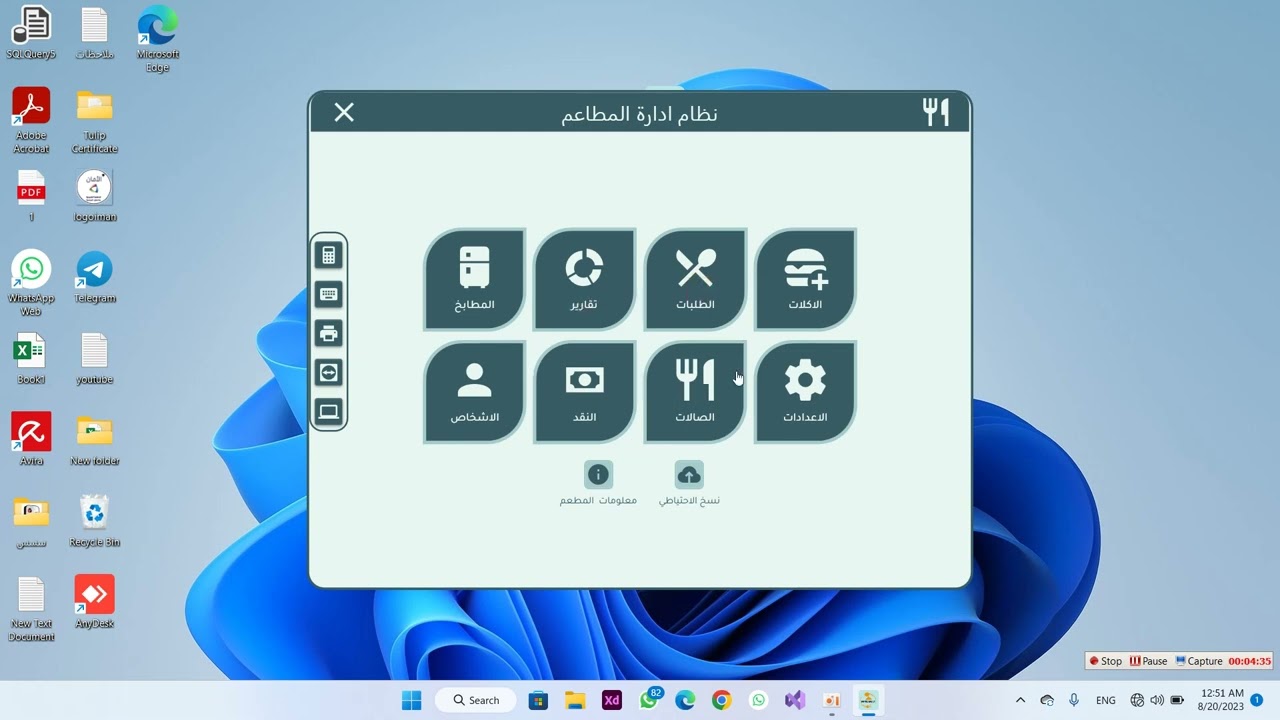Select the SQLQuery5 desktop icon
The height and width of the screenshot is (720, 1280).
(x=31, y=33)
